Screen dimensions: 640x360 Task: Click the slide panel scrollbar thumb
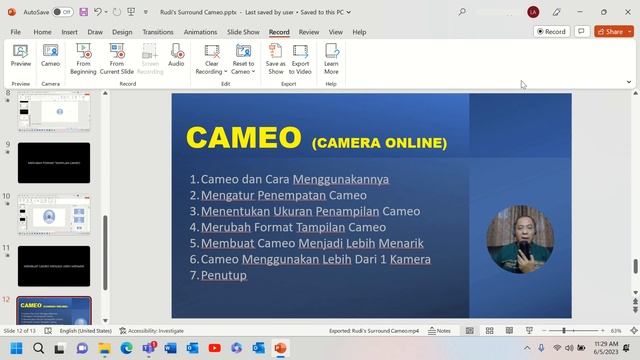coord(105,253)
